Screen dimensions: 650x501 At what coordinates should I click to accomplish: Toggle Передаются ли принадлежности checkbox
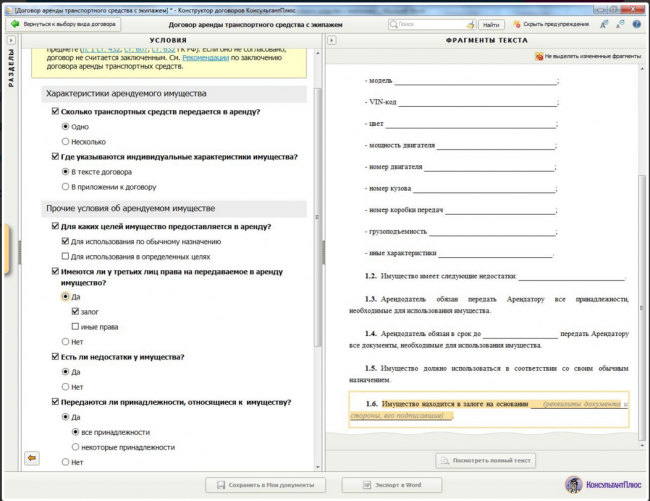55,402
